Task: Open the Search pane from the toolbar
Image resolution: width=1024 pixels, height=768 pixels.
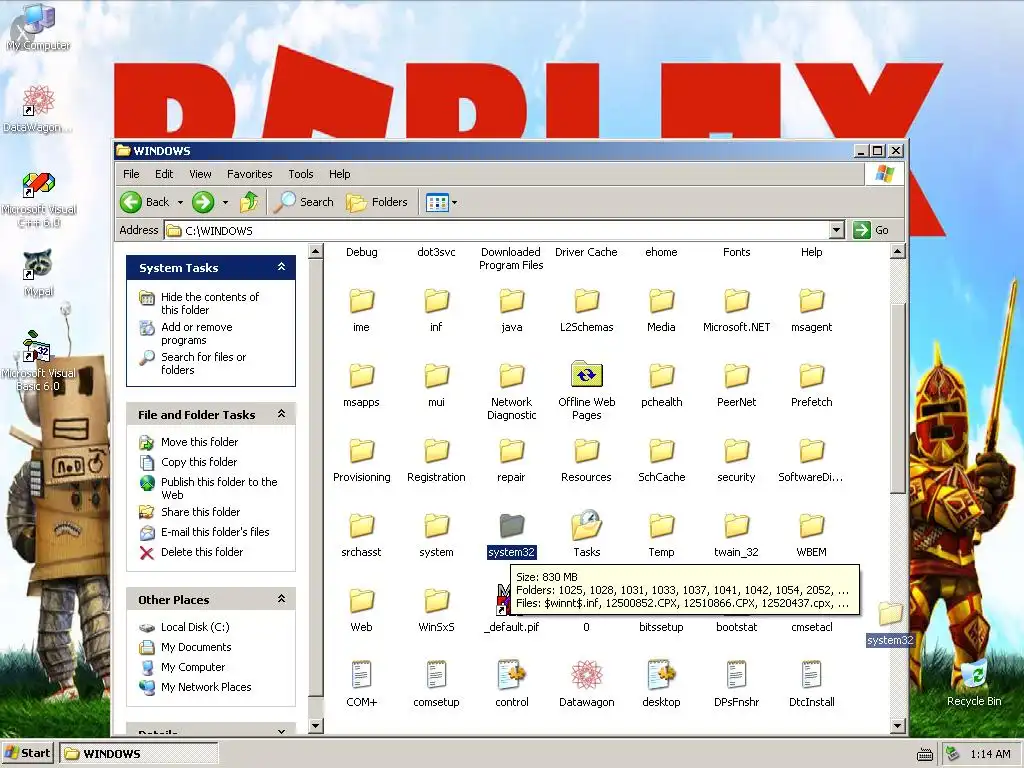Action: (x=304, y=202)
